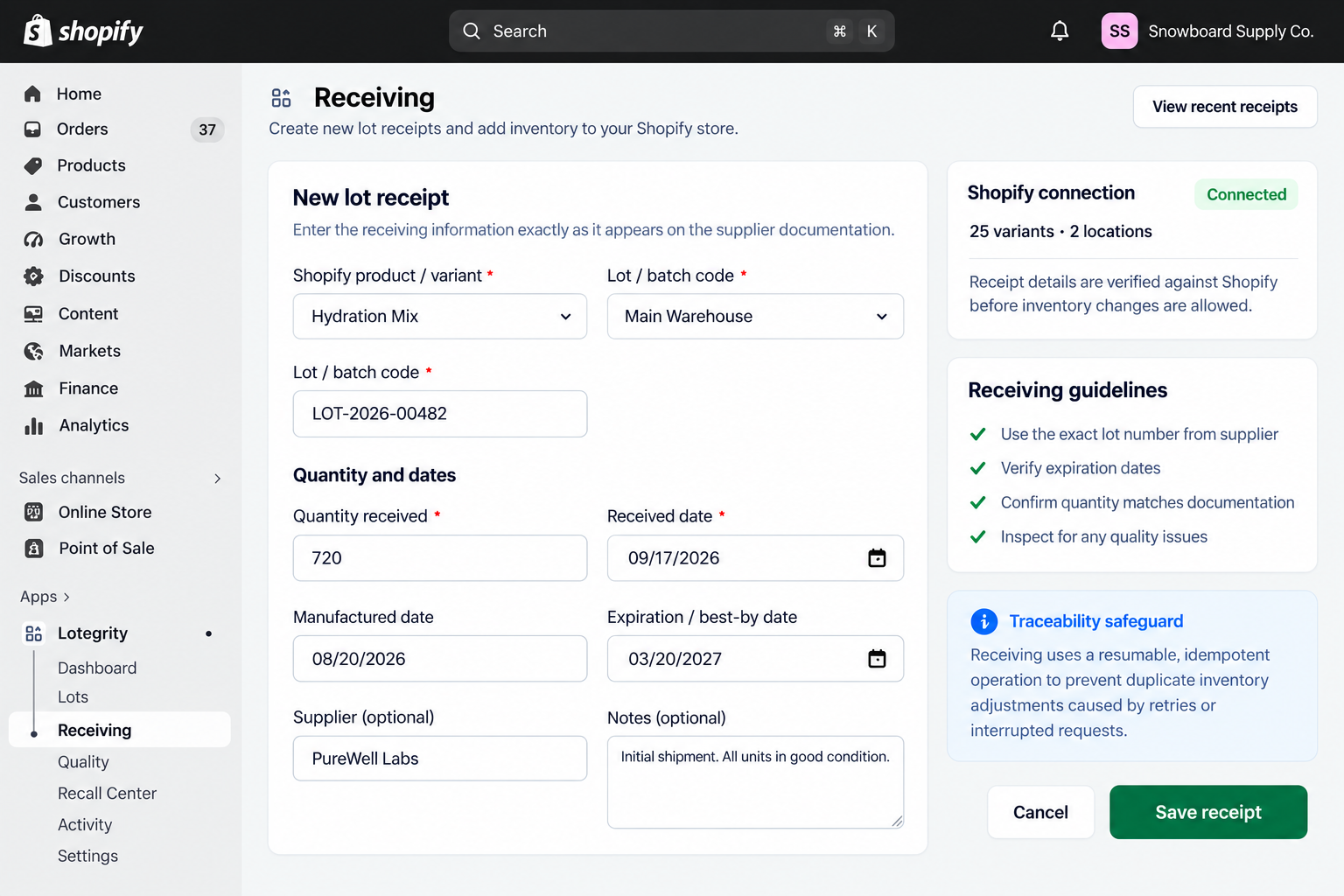Open the Received date calendar picker
Viewport: 1344px width, 896px height.
click(x=877, y=558)
